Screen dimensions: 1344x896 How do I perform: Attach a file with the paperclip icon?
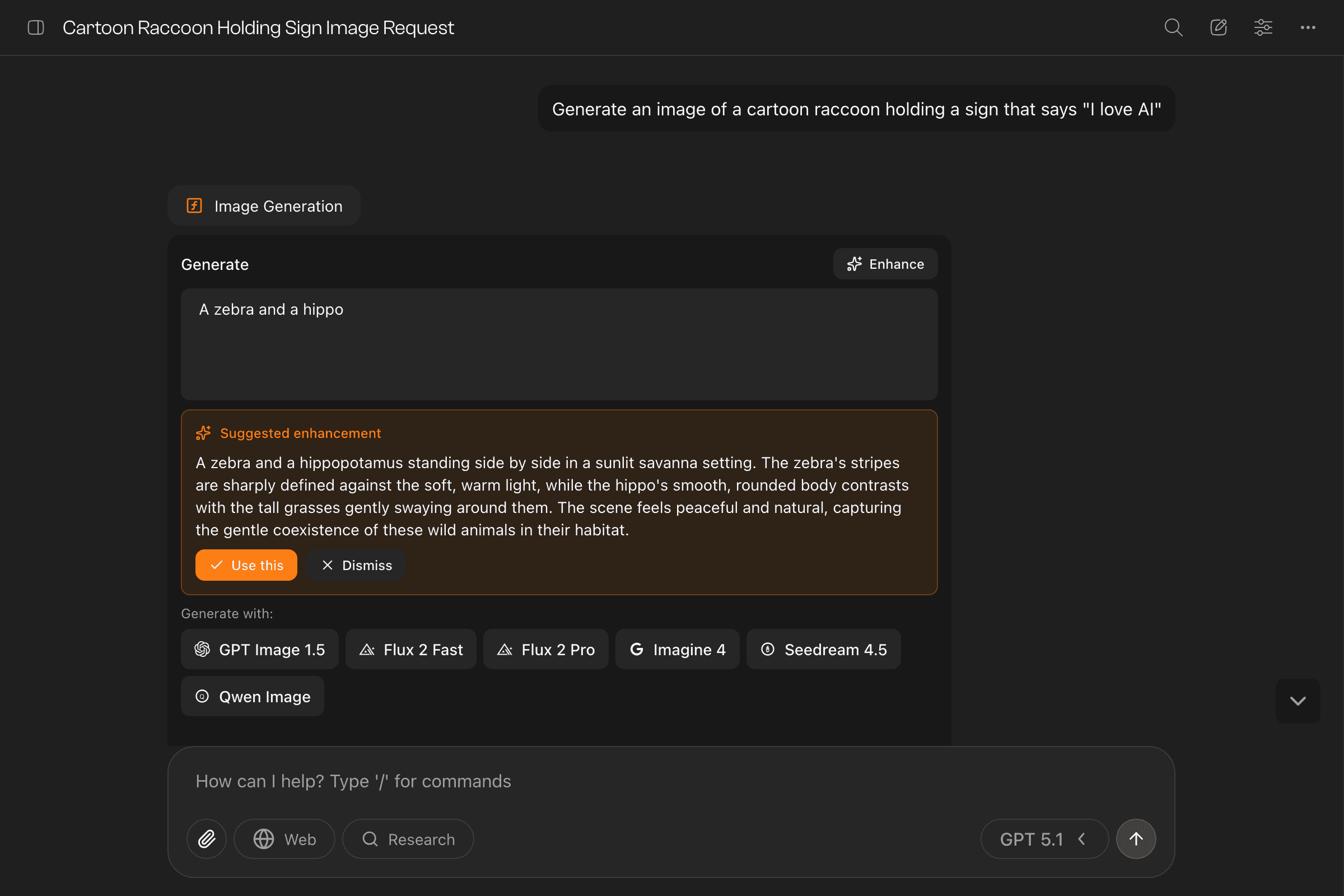point(206,838)
